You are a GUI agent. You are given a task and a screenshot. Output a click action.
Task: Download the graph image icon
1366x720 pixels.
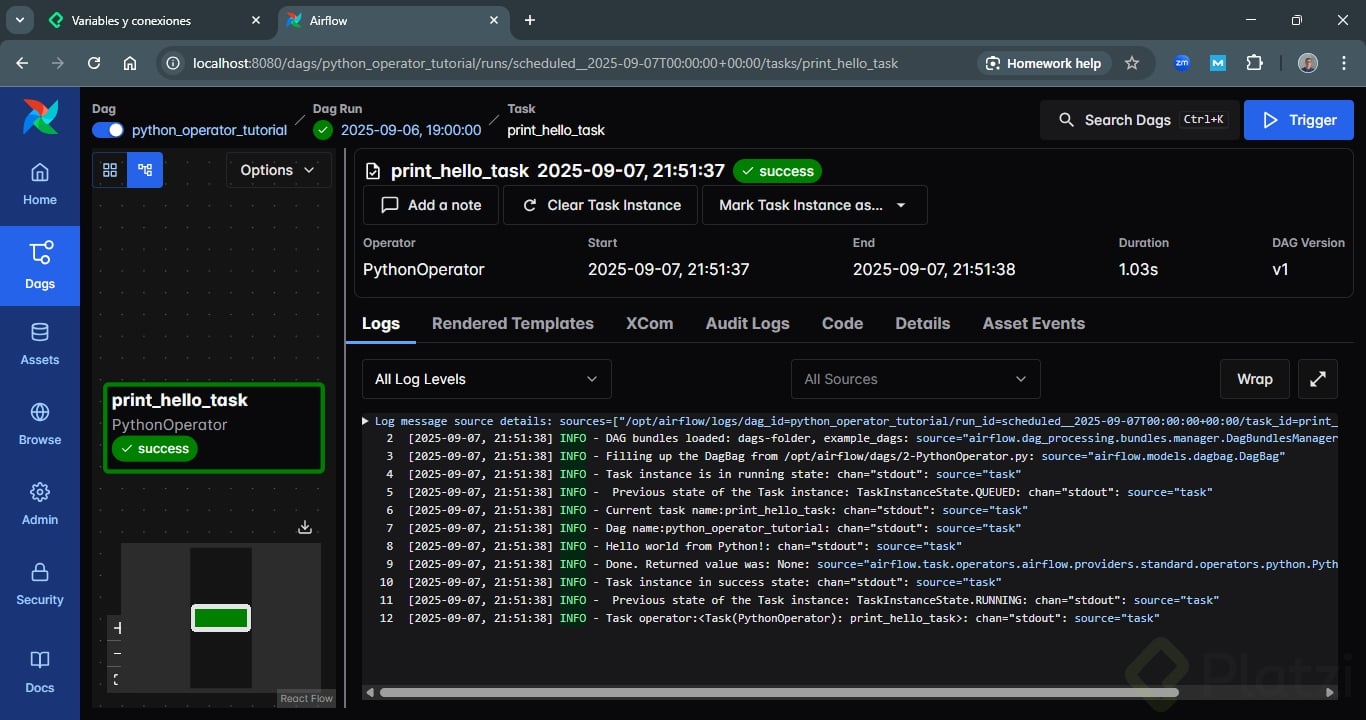(x=305, y=527)
